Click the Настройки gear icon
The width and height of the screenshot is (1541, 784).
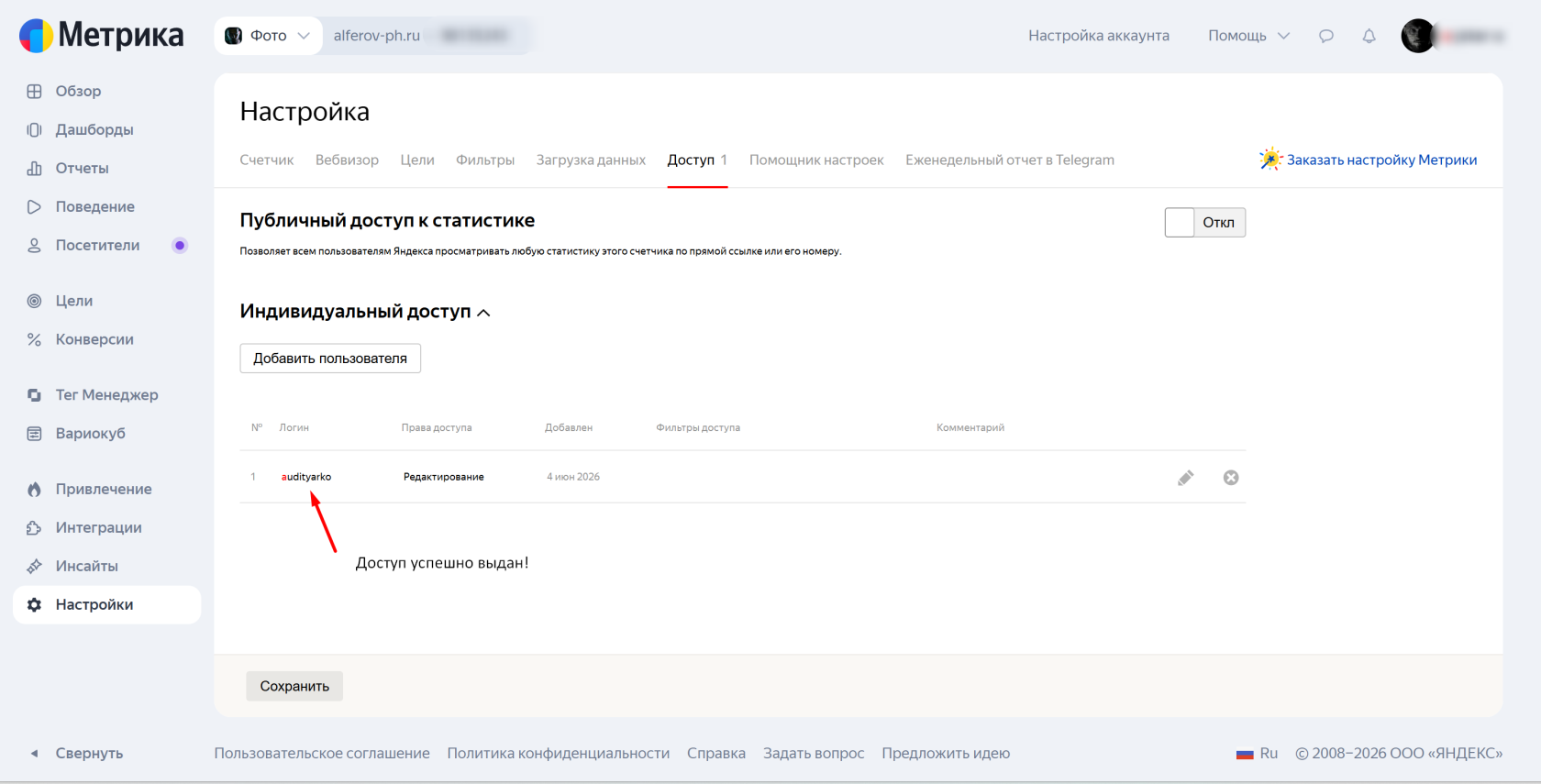[x=34, y=605]
